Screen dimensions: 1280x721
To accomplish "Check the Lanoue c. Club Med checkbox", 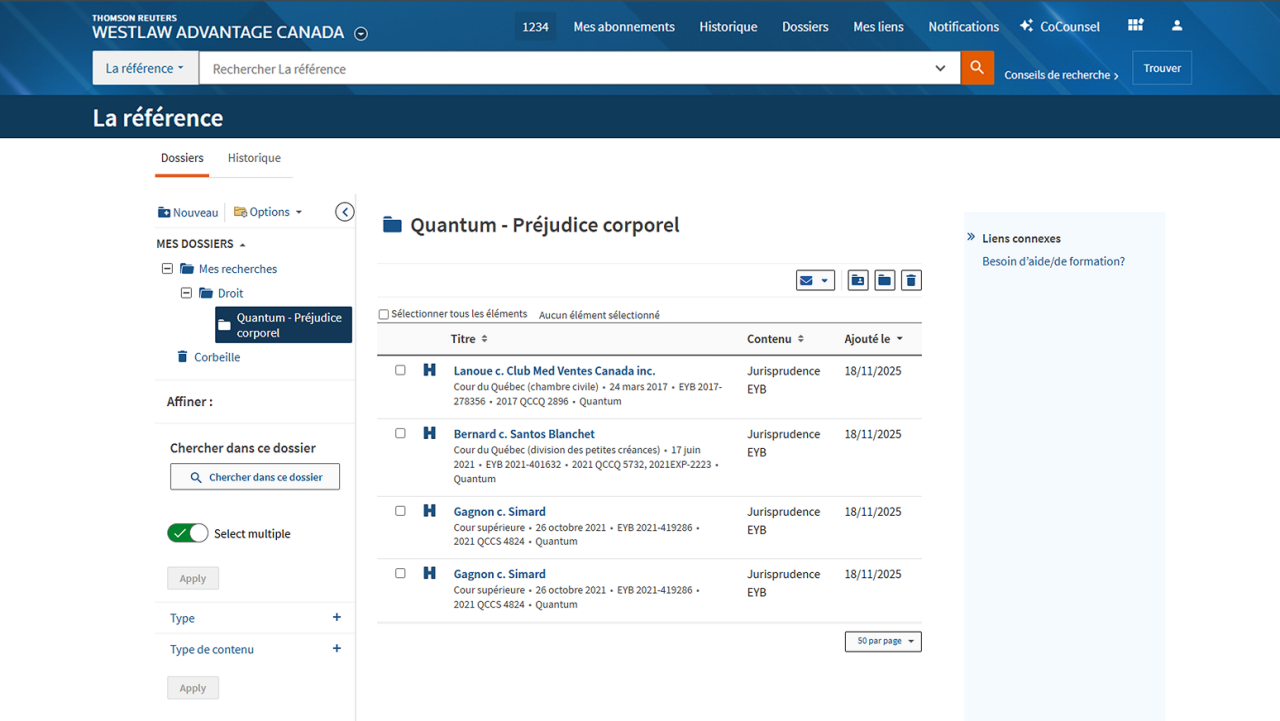I will tap(400, 370).
